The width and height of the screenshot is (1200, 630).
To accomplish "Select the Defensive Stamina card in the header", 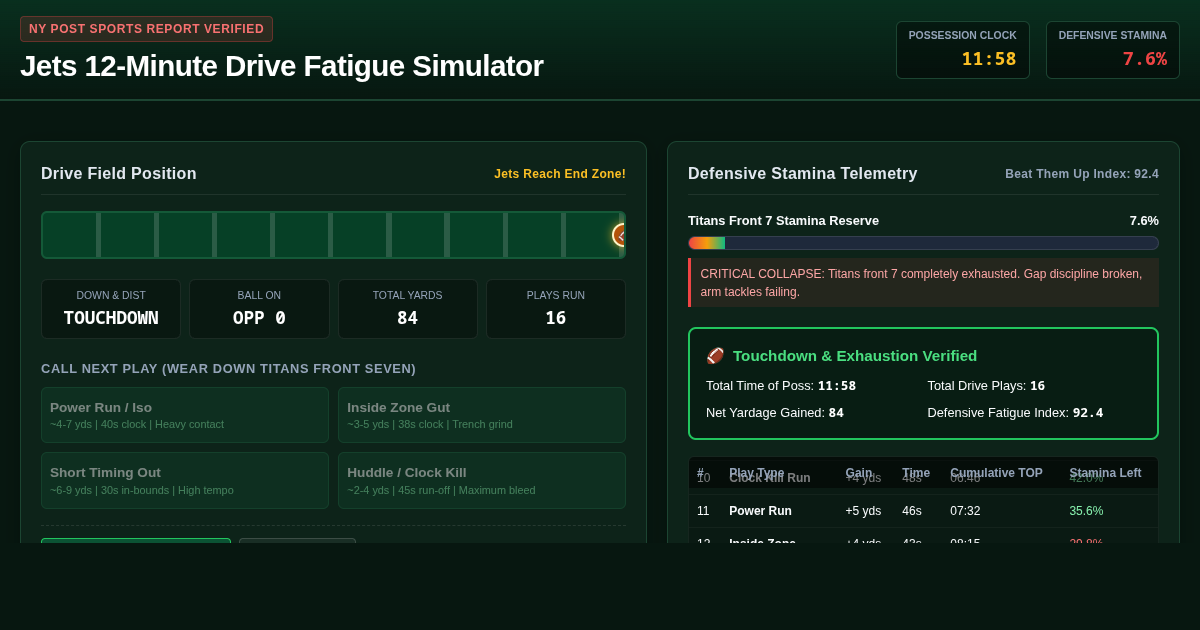I will click(x=1113, y=50).
